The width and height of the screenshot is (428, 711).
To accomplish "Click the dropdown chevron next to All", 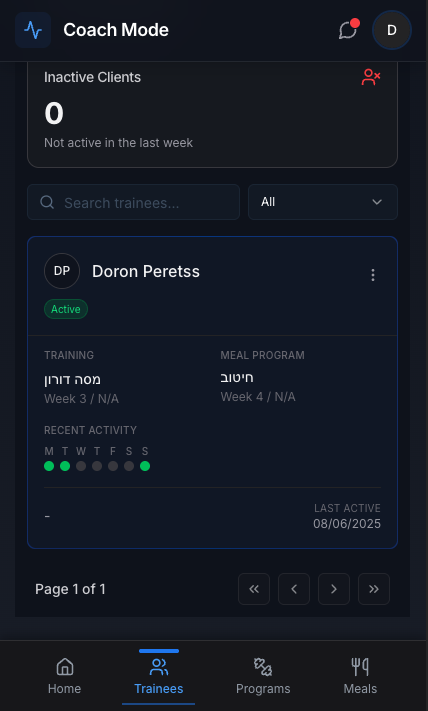I will pyautogui.click(x=377, y=202).
